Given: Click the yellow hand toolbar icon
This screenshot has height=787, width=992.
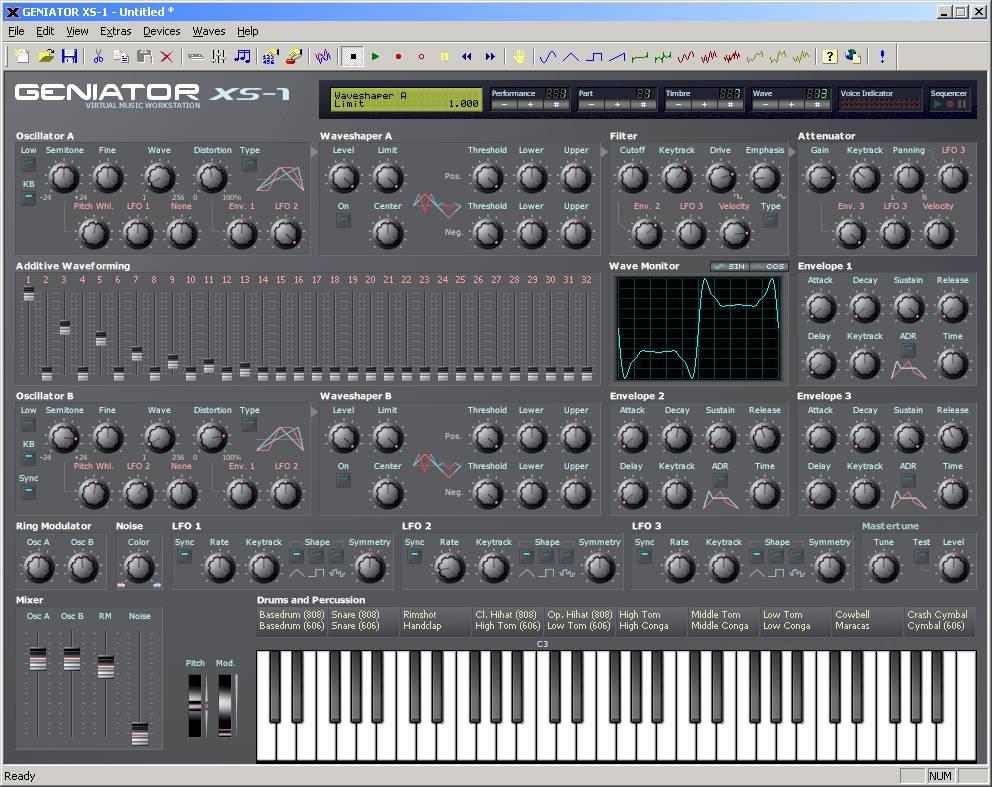Looking at the screenshot, I should coord(519,56).
